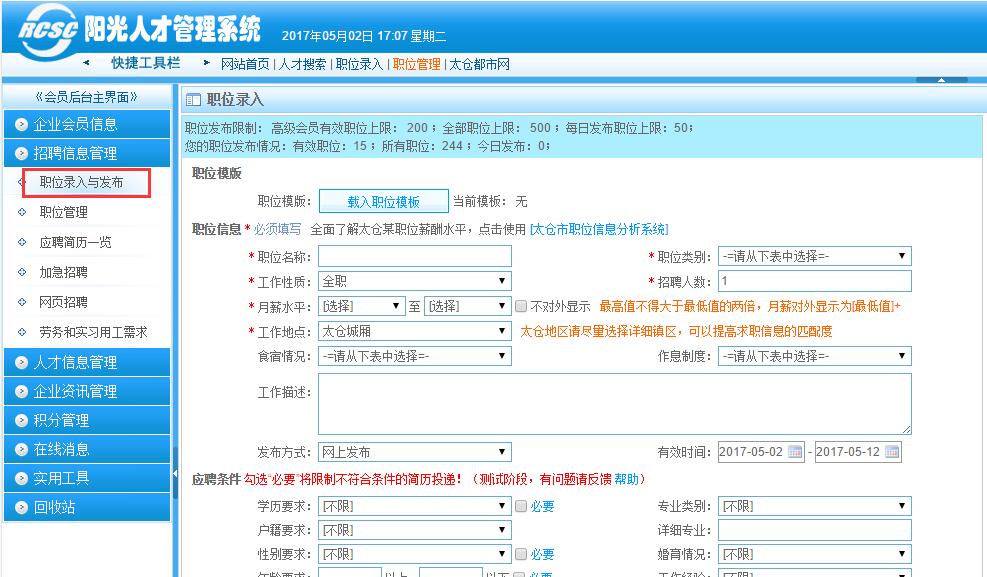Enable 必要 checkbox beside 性别要求
987x577 pixels.
click(522, 553)
